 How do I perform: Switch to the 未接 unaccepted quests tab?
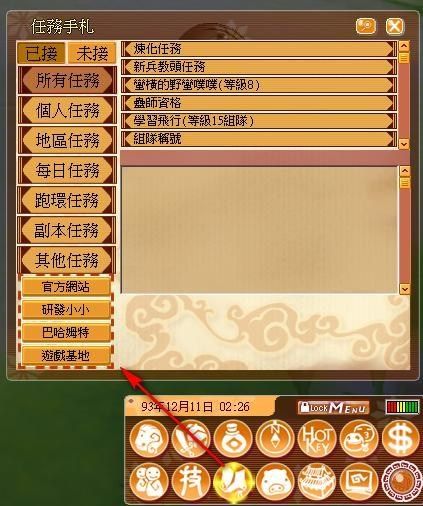click(92, 53)
